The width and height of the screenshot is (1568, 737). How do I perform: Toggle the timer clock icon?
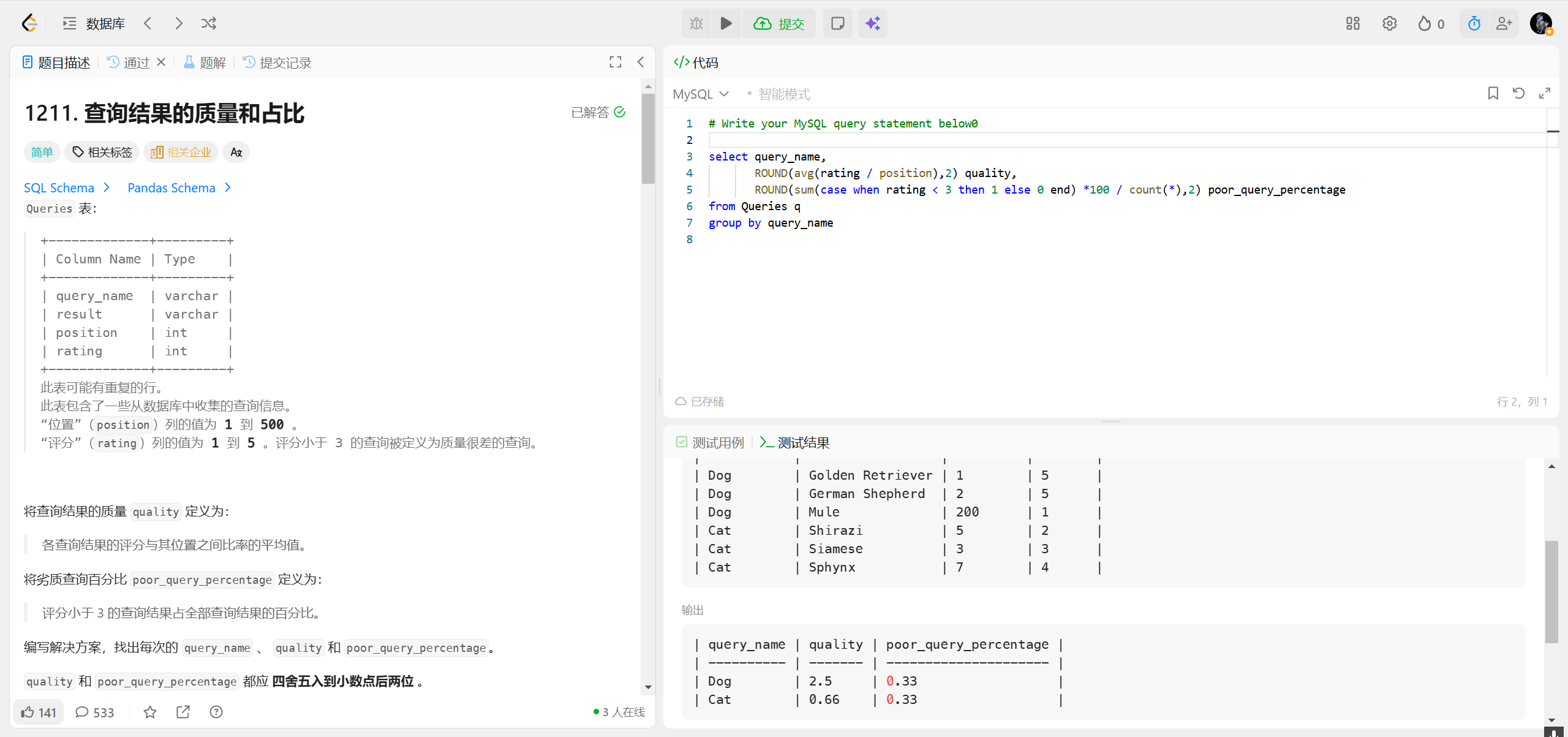1474,23
